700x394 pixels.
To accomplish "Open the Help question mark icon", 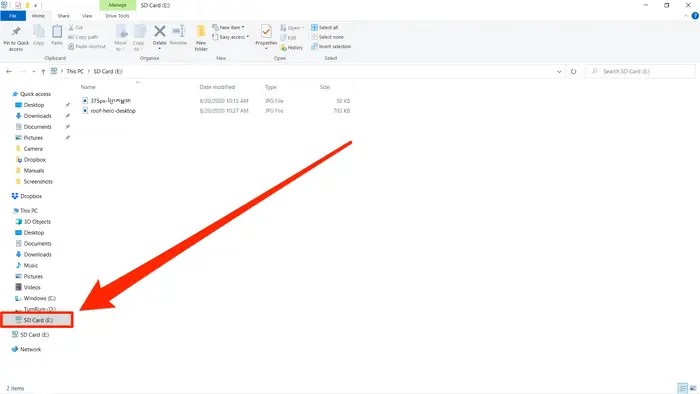I will (x=695, y=16).
